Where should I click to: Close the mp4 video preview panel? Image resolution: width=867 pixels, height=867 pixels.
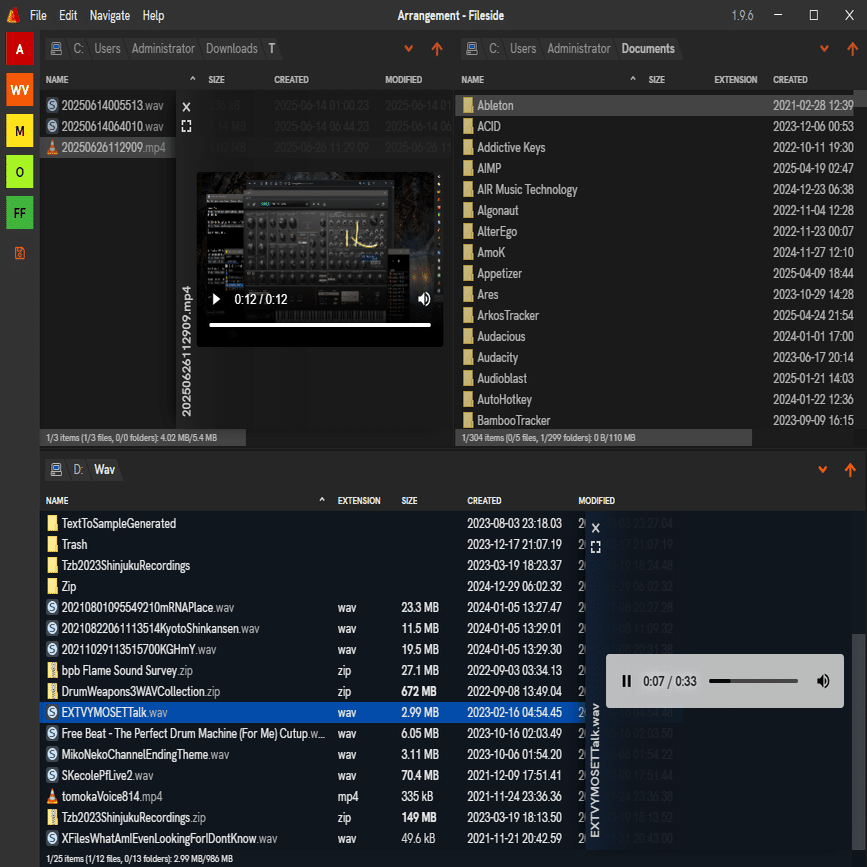click(186, 107)
